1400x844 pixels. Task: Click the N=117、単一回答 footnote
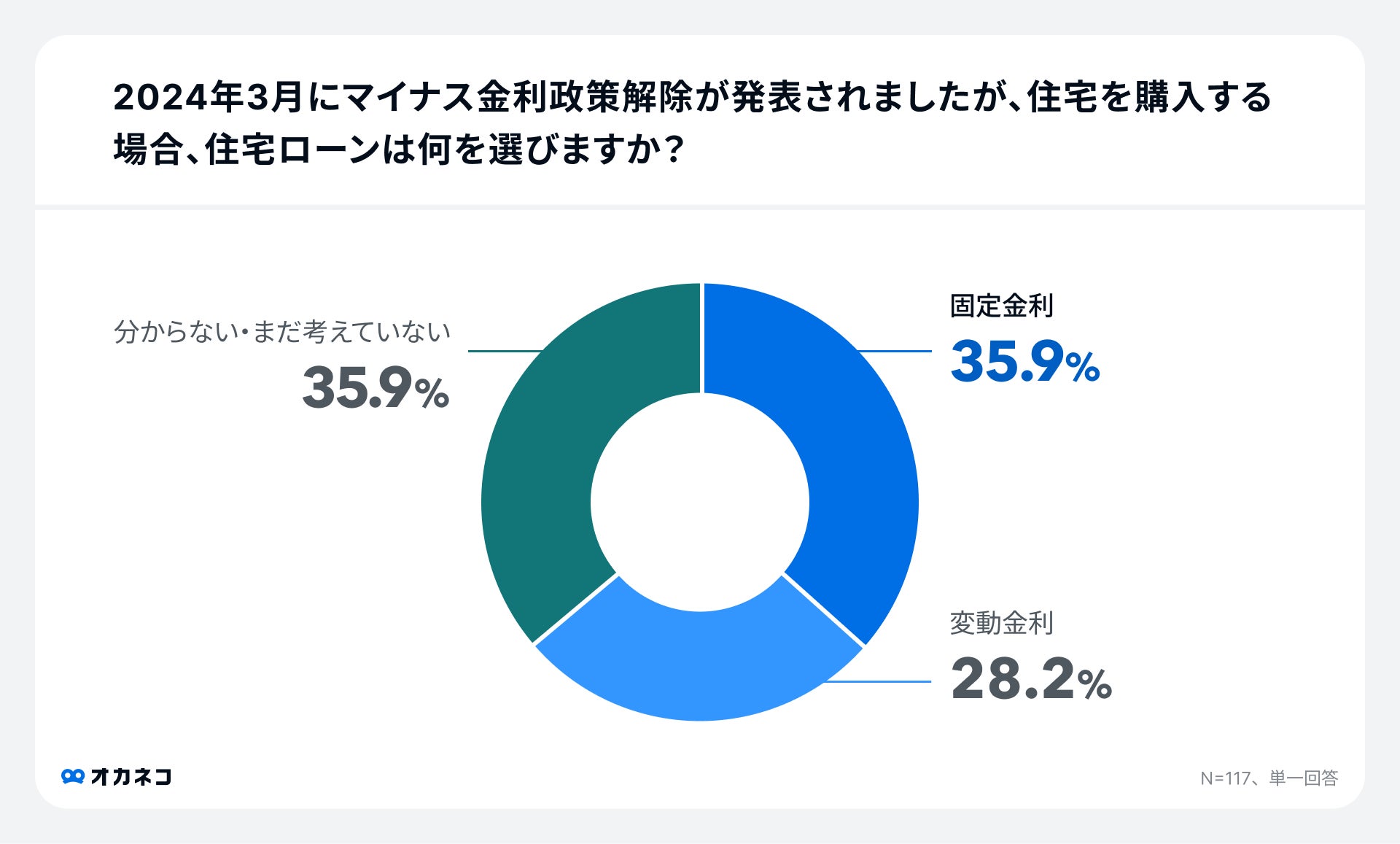click(1269, 778)
